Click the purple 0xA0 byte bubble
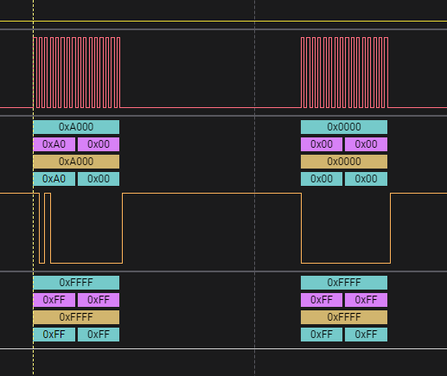 pyautogui.click(x=54, y=144)
